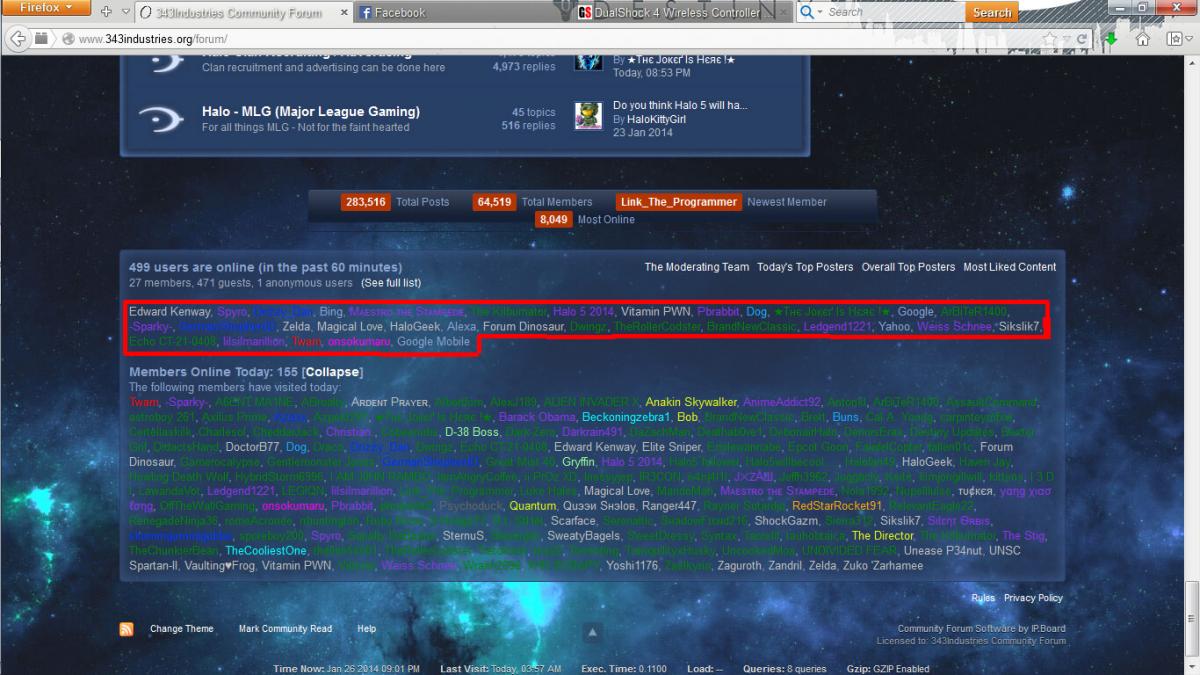Open the Halo - MLG (Major League Gaming) forum
The height and width of the screenshot is (675, 1200).
tap(311, 111)
